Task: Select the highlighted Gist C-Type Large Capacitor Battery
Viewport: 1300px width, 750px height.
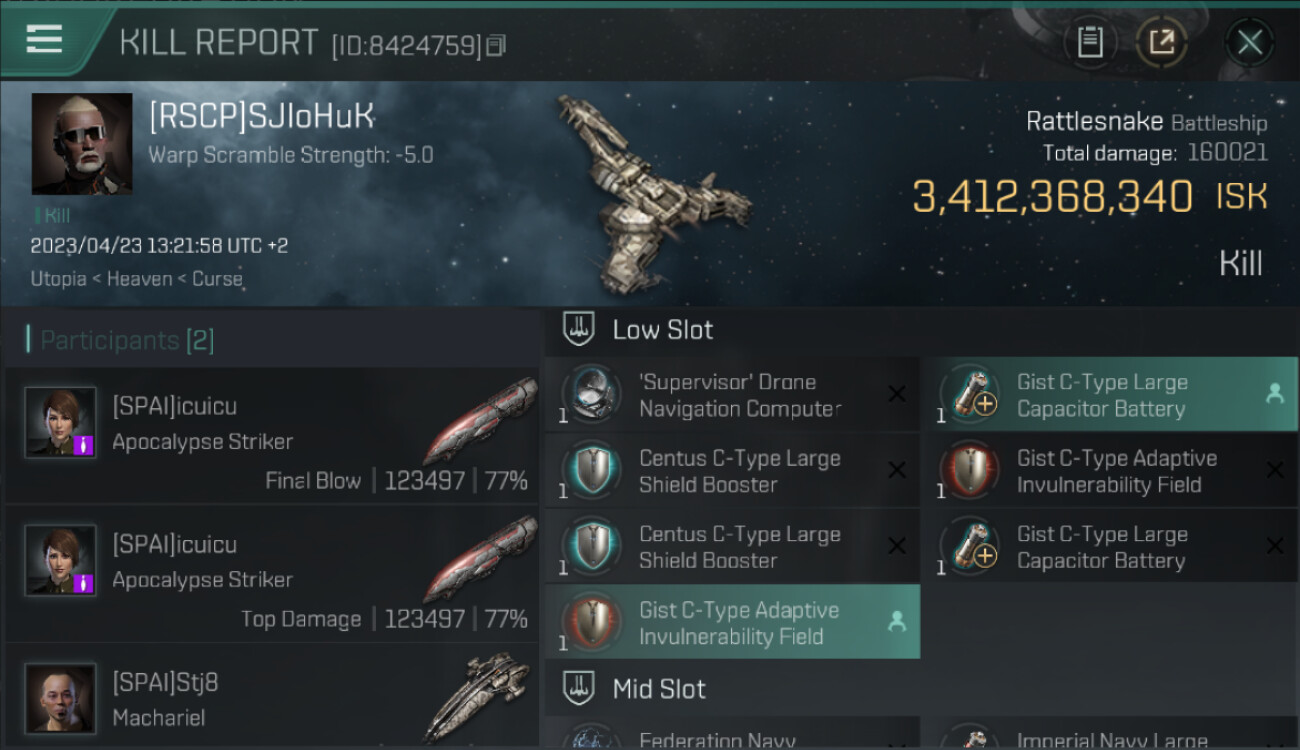Action: pyautogui.click(x=1108, y=395)
